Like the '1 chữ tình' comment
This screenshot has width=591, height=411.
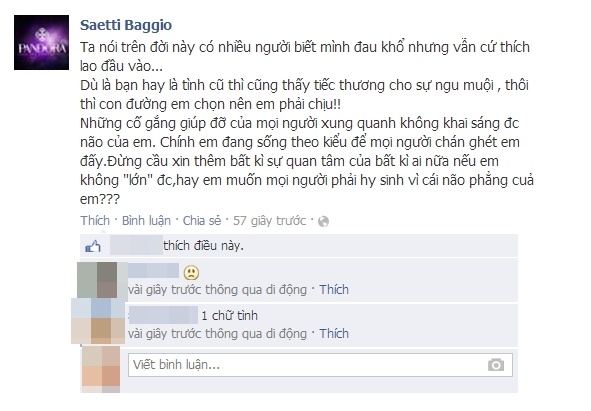334,334
